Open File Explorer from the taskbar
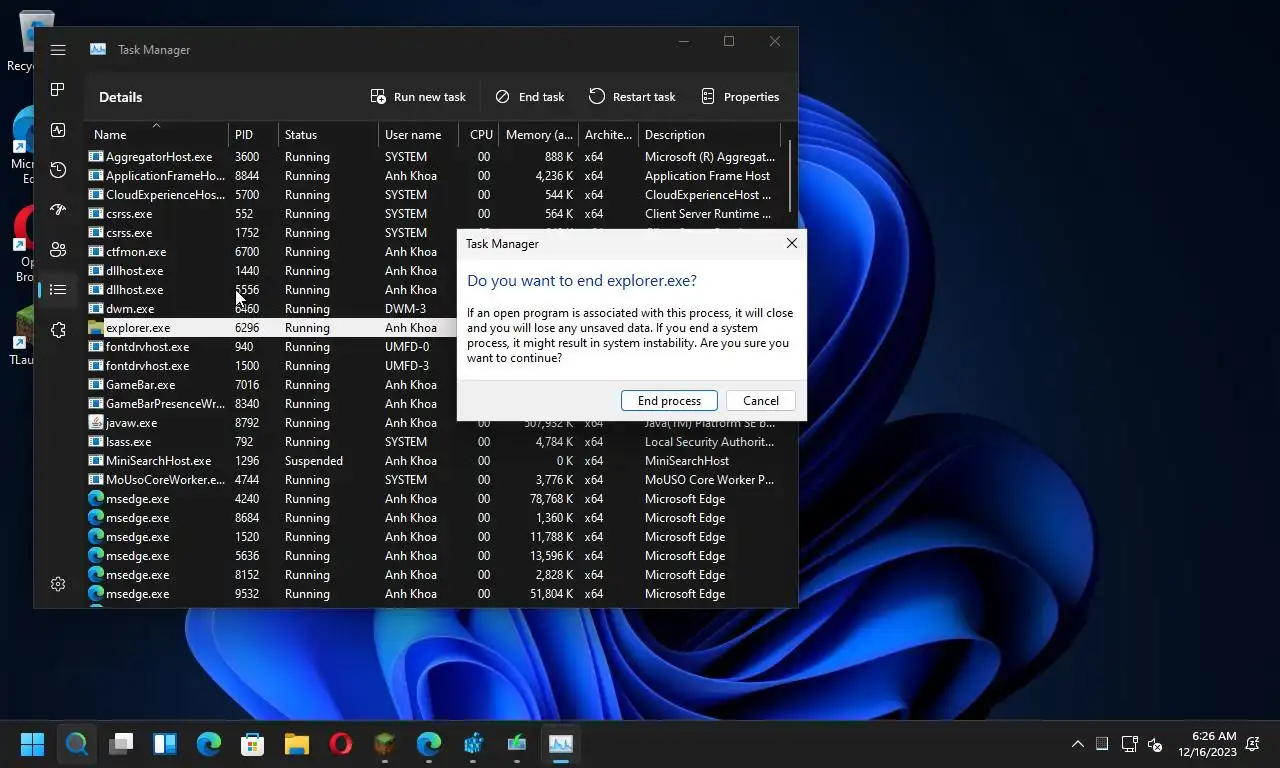Viewport: 1280px width, 768px height. 297,744
